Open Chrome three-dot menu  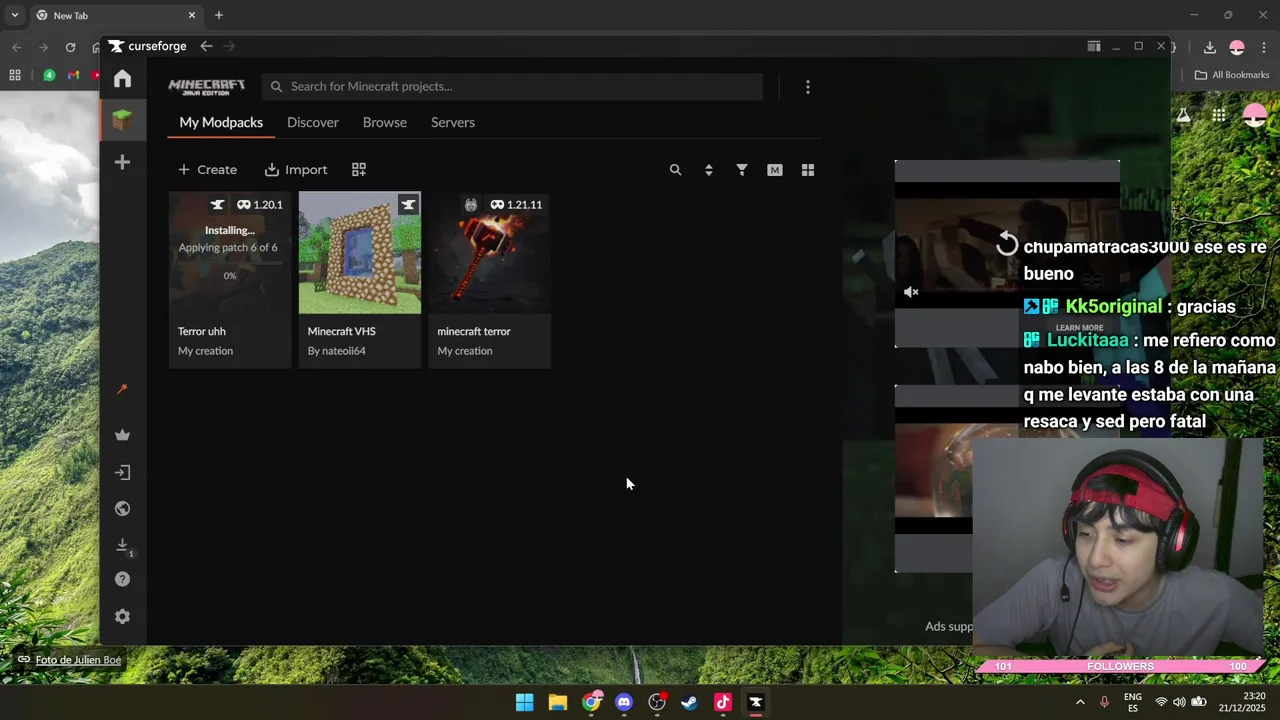coord(1265,47)
